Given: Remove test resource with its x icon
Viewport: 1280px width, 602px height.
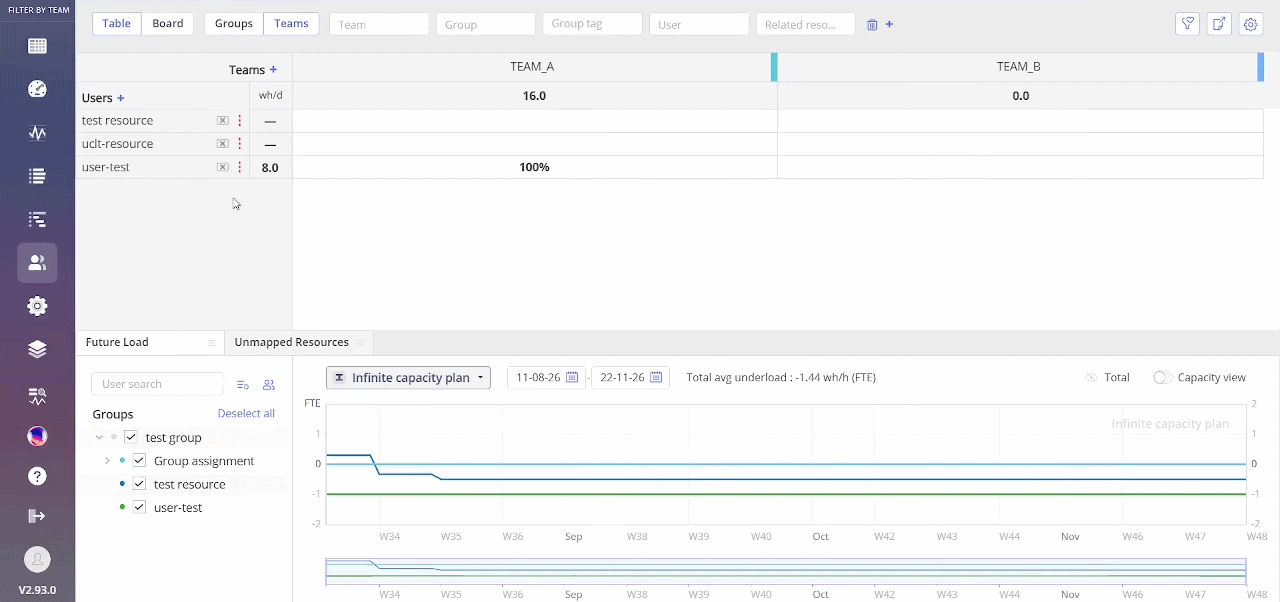Looking at the screenshot, I should (223, 120).
